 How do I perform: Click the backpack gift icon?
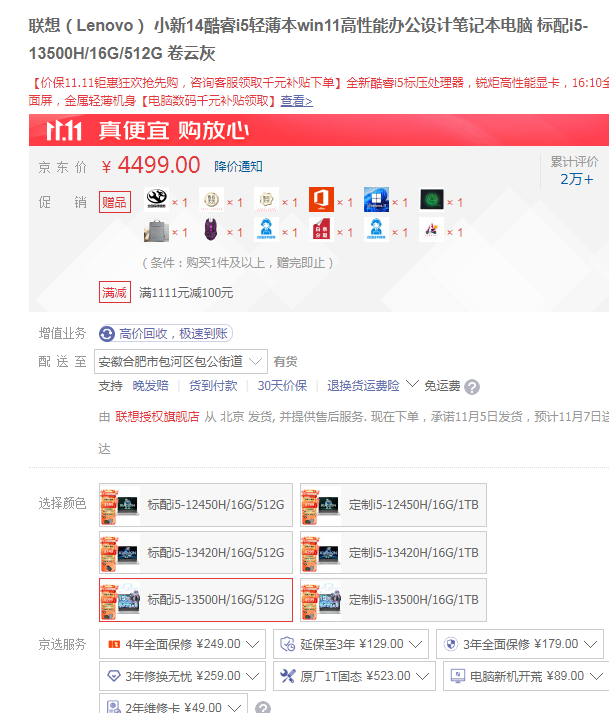156,232
